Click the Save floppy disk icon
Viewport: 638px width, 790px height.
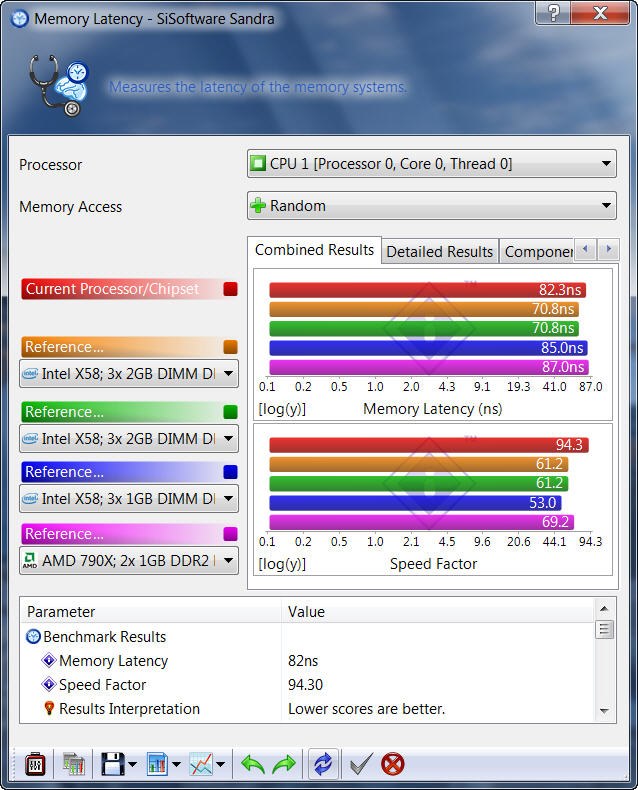tap(112, 764)
